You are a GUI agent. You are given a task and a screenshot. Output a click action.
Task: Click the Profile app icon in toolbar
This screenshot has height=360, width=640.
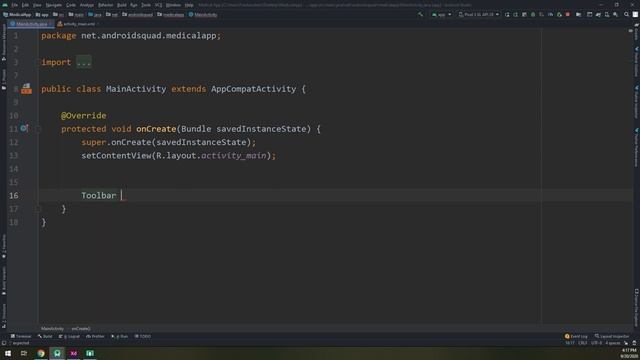pos(550,14)
